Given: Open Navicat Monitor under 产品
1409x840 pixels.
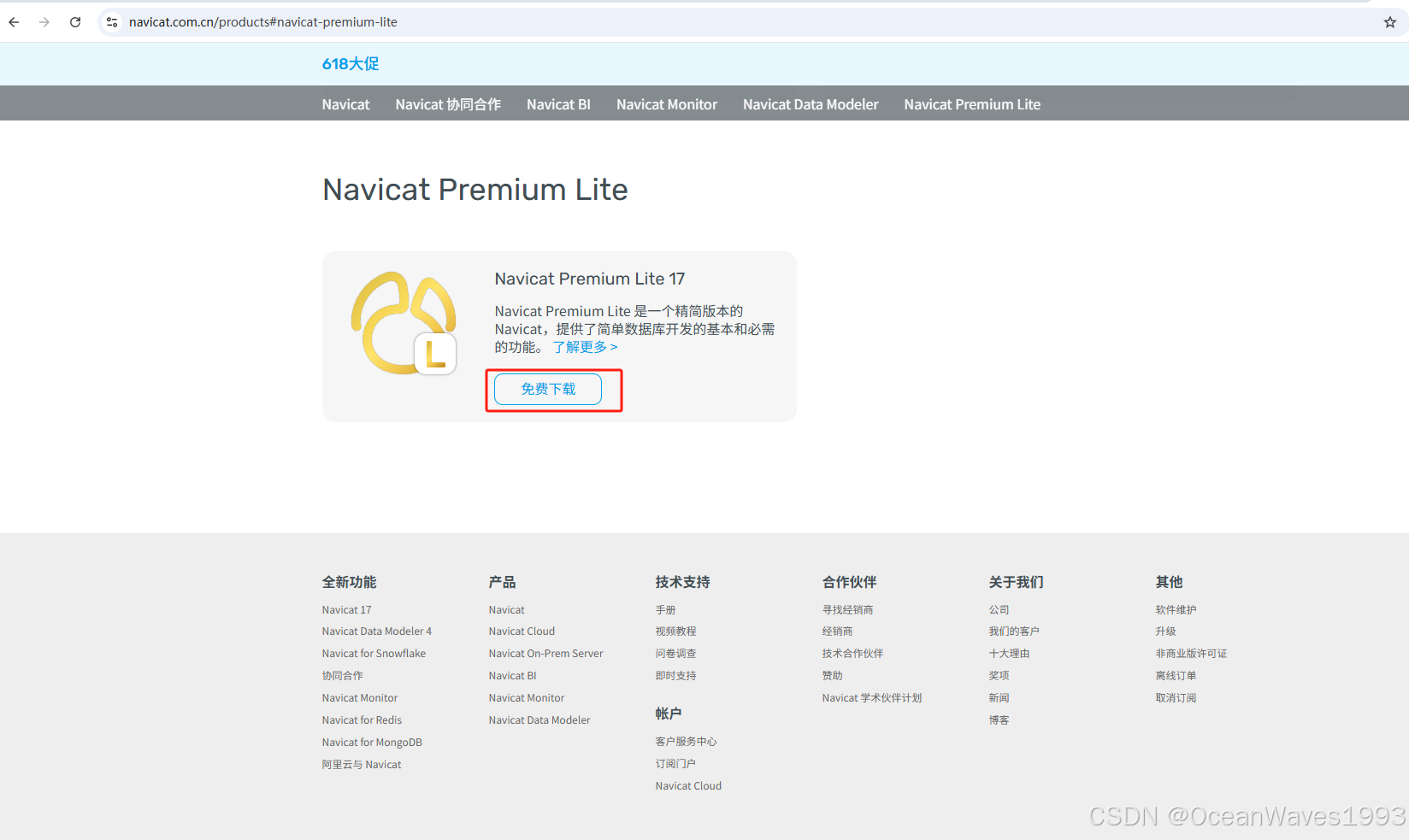Looking at the screenshot, I should pos(526,698).
